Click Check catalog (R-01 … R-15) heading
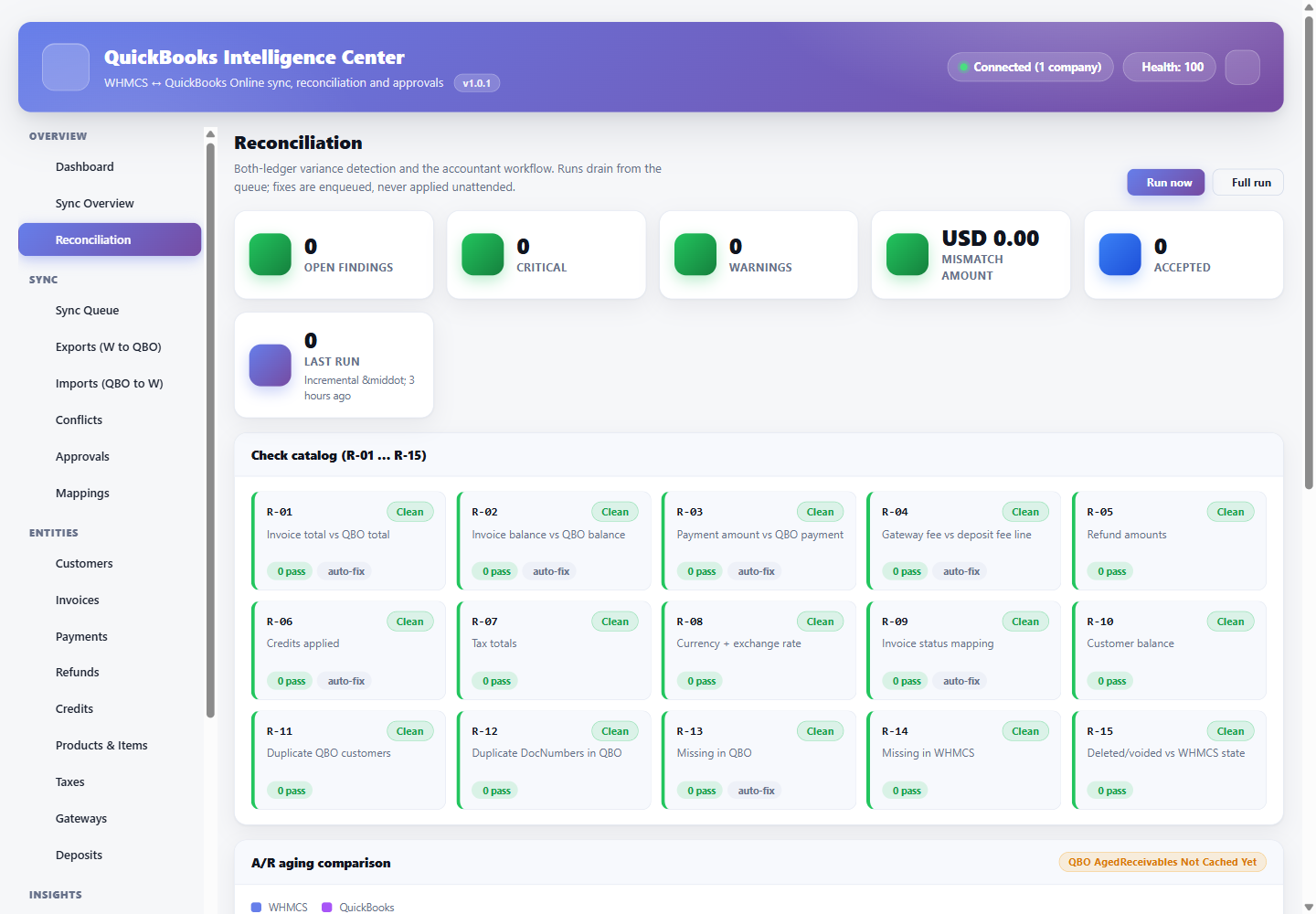This screenshot has height=914, width=1316. click(339, 455)
